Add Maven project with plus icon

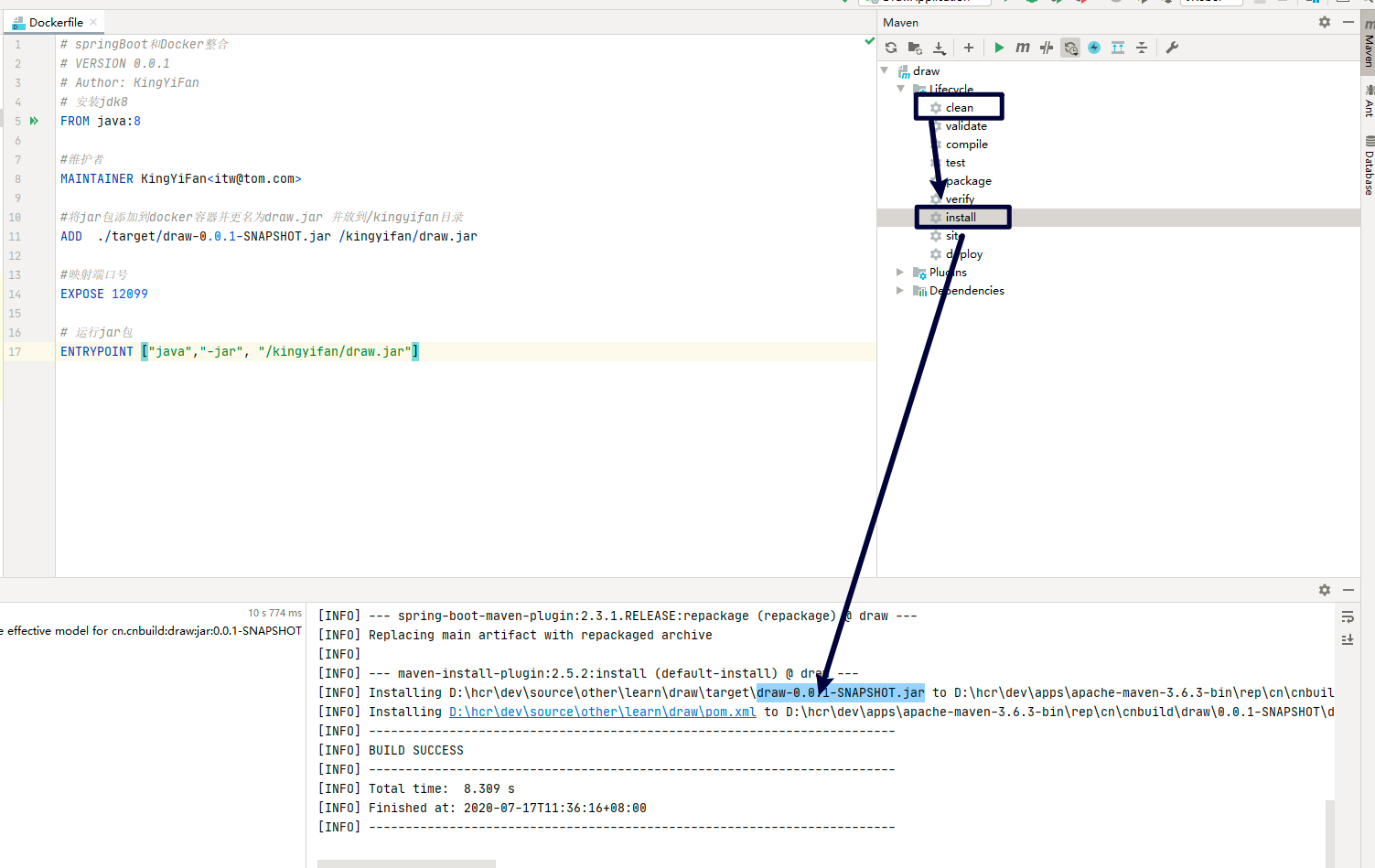(969, 48)
